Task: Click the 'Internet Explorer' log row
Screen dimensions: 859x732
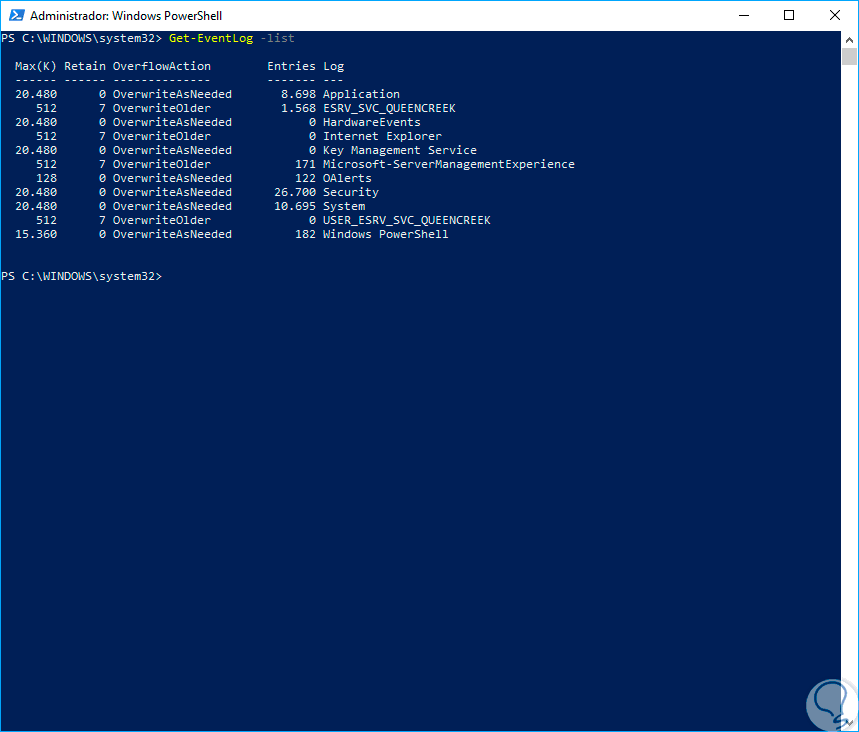Action: (382, 136)
